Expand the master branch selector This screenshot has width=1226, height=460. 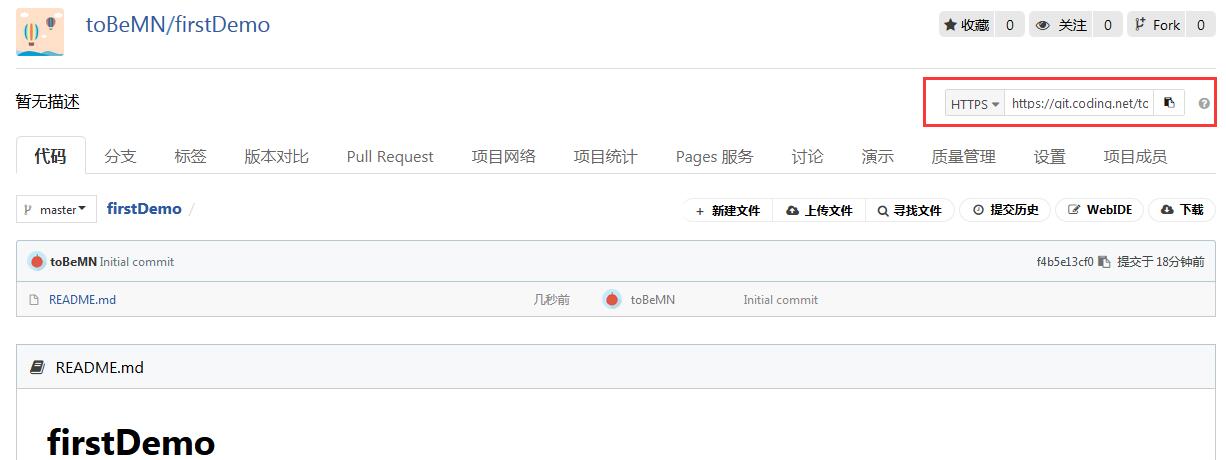pyautogui.click(x=57, y=209)
